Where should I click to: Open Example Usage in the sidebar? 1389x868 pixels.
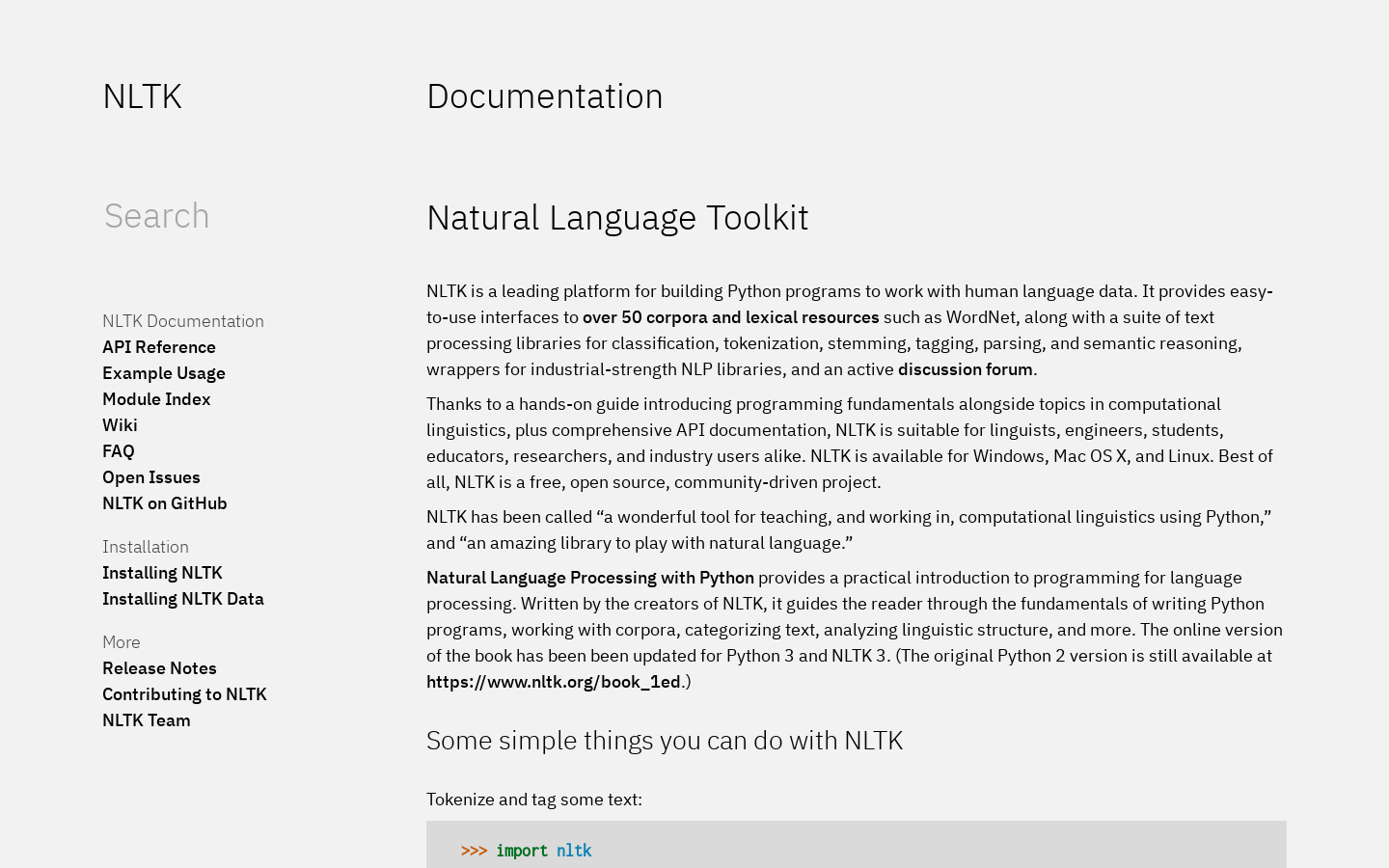tap(164, 373)
